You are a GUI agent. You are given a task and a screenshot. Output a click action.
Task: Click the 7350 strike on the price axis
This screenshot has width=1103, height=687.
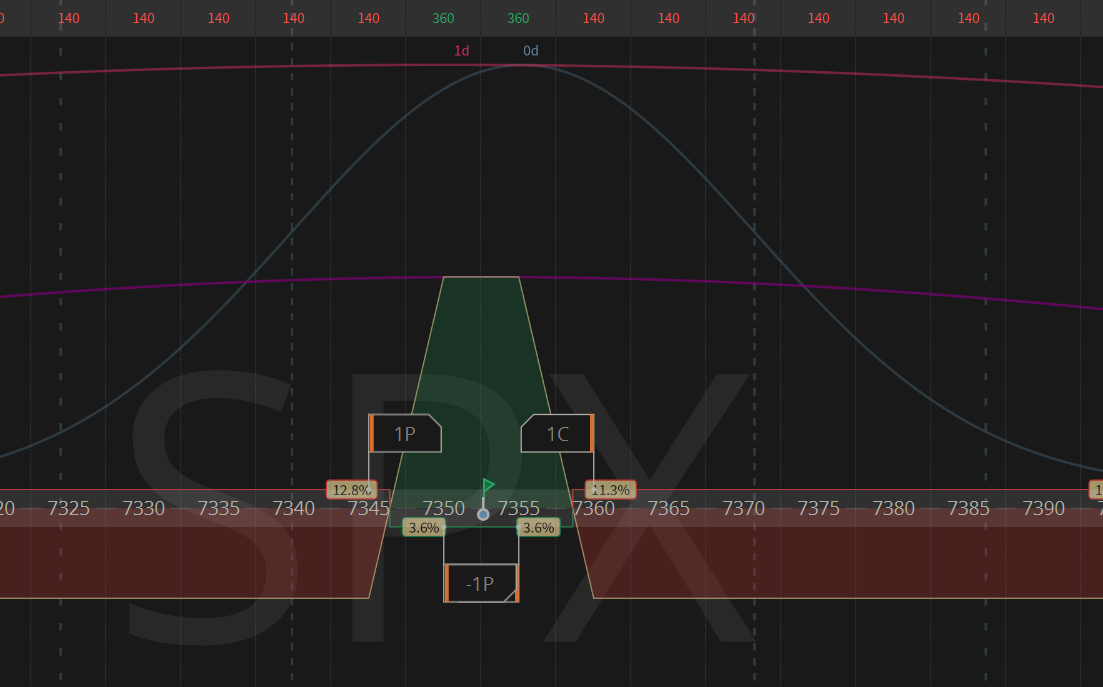pyautogui.click(x=444, y=508)
